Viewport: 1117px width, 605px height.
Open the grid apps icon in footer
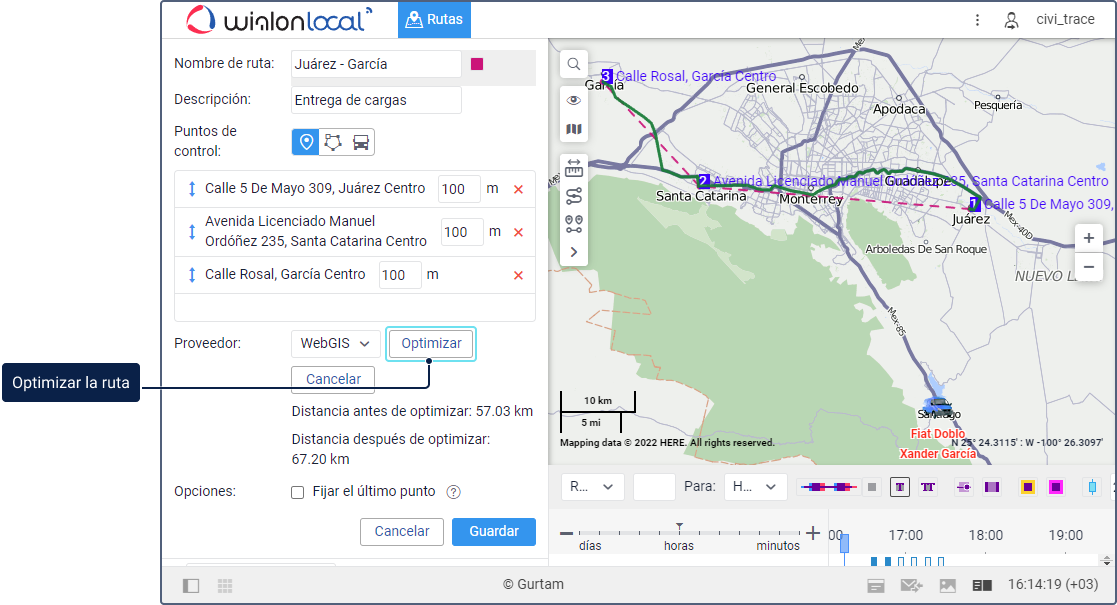(x=225, y=586)
